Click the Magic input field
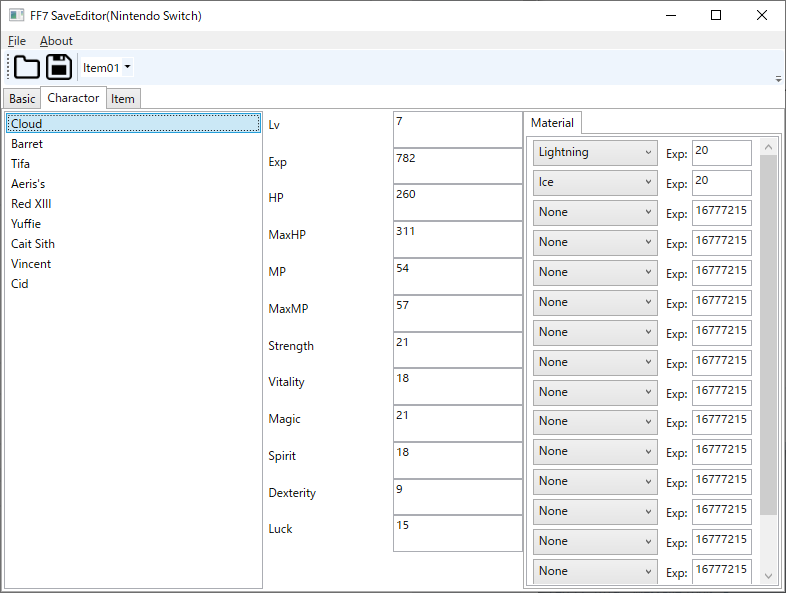786x593 pixels. 458,424
